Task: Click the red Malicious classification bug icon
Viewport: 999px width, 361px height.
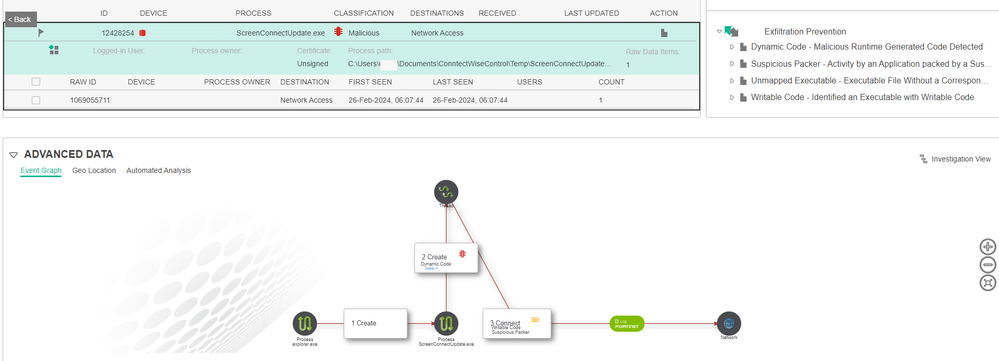Action: pyautogui.click(x=338, y=32)
